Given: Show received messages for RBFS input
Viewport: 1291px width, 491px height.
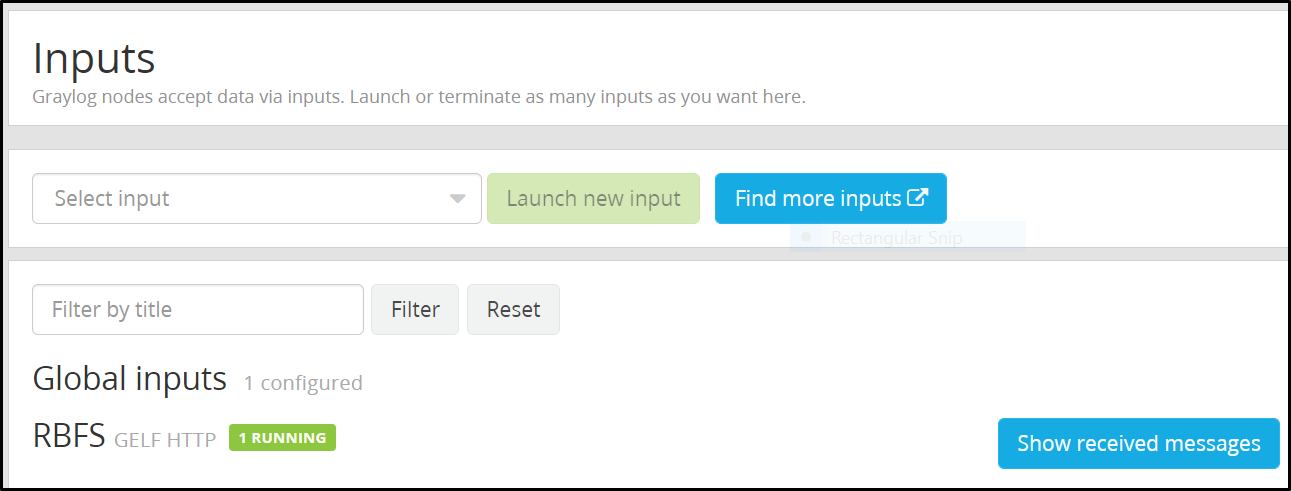Looking at the screenshot, I should (x=1138, y=443).
